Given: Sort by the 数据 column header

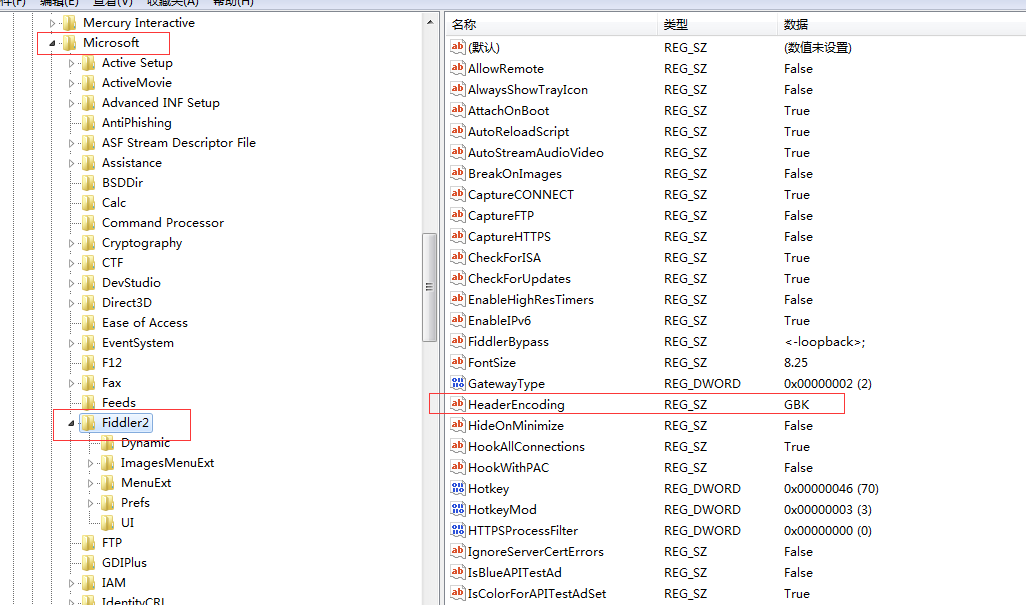Looking at the screenshot, I should coord(902,25).
